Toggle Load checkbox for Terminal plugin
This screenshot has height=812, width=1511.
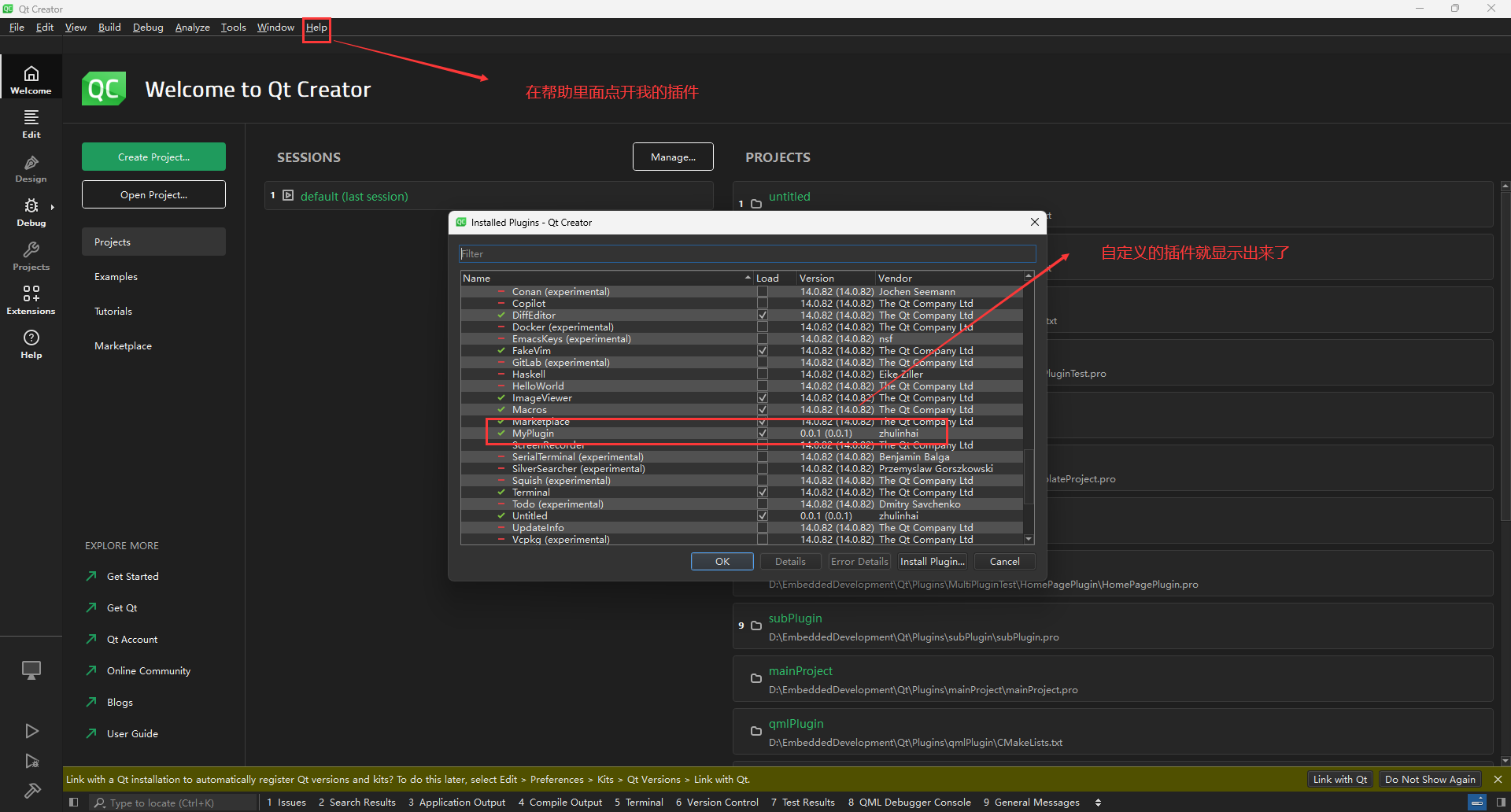[763, 492]
